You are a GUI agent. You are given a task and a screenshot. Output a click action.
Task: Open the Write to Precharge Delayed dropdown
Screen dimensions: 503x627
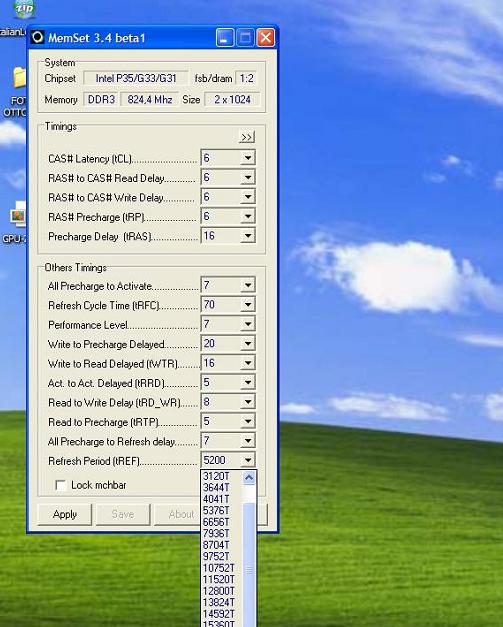[248, 343]
